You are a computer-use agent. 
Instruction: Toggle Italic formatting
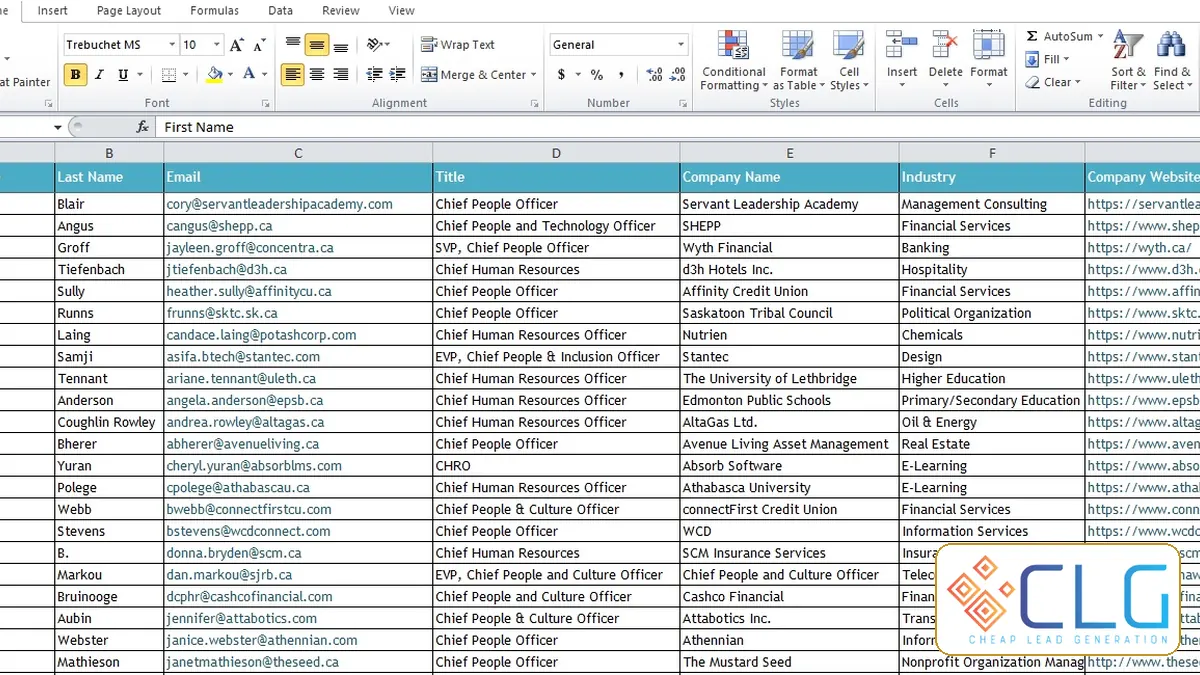pyautogui.click(x=100, y=74)
